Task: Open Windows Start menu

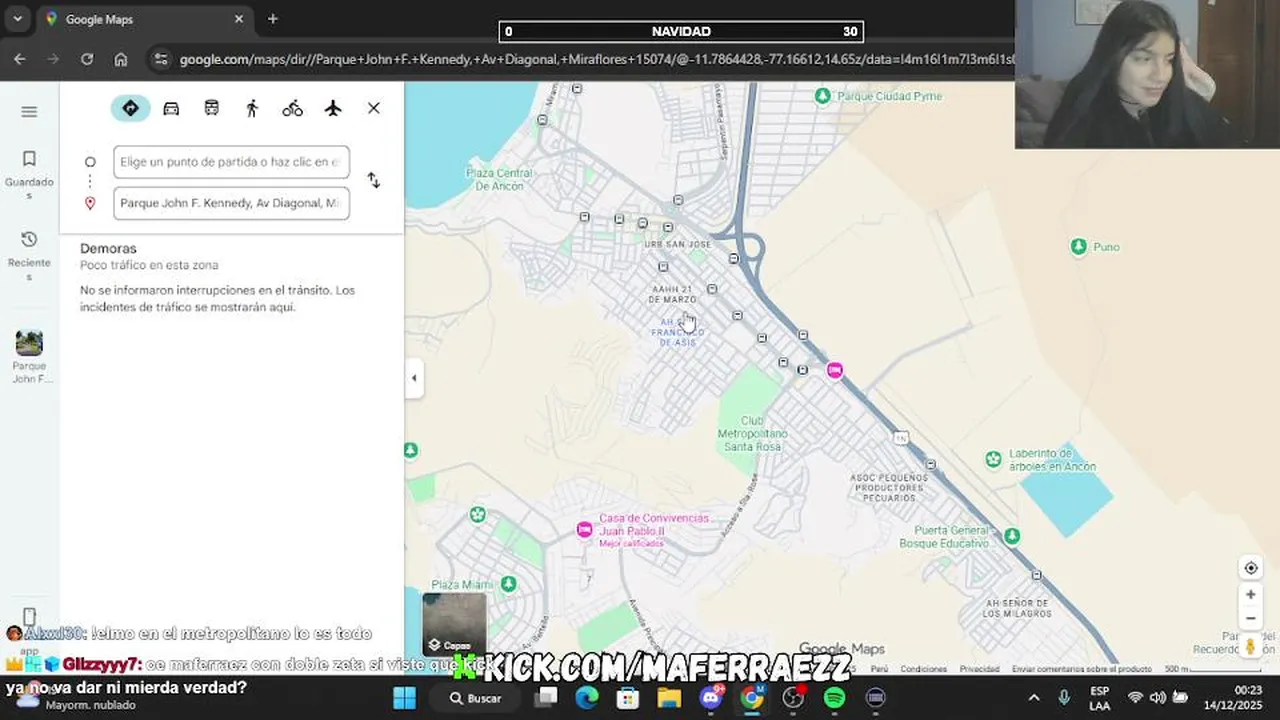Action: point(405,697)
